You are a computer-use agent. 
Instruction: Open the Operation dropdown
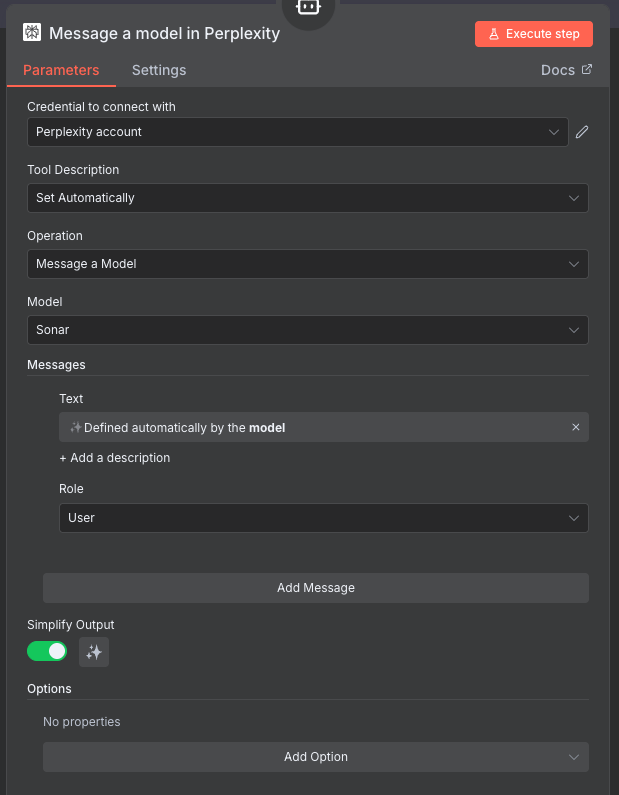(308, 264)
